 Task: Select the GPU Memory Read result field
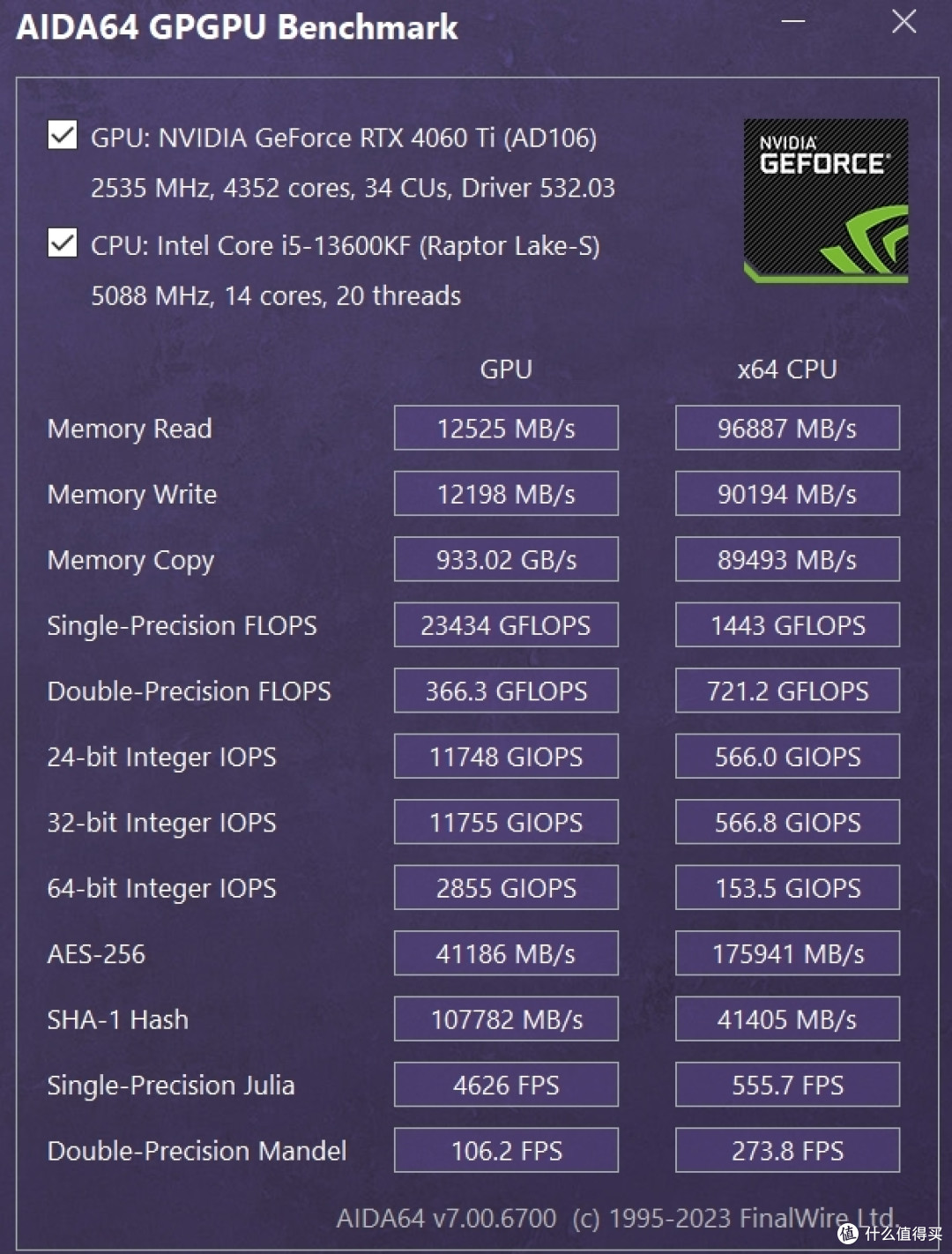(506, 428)
